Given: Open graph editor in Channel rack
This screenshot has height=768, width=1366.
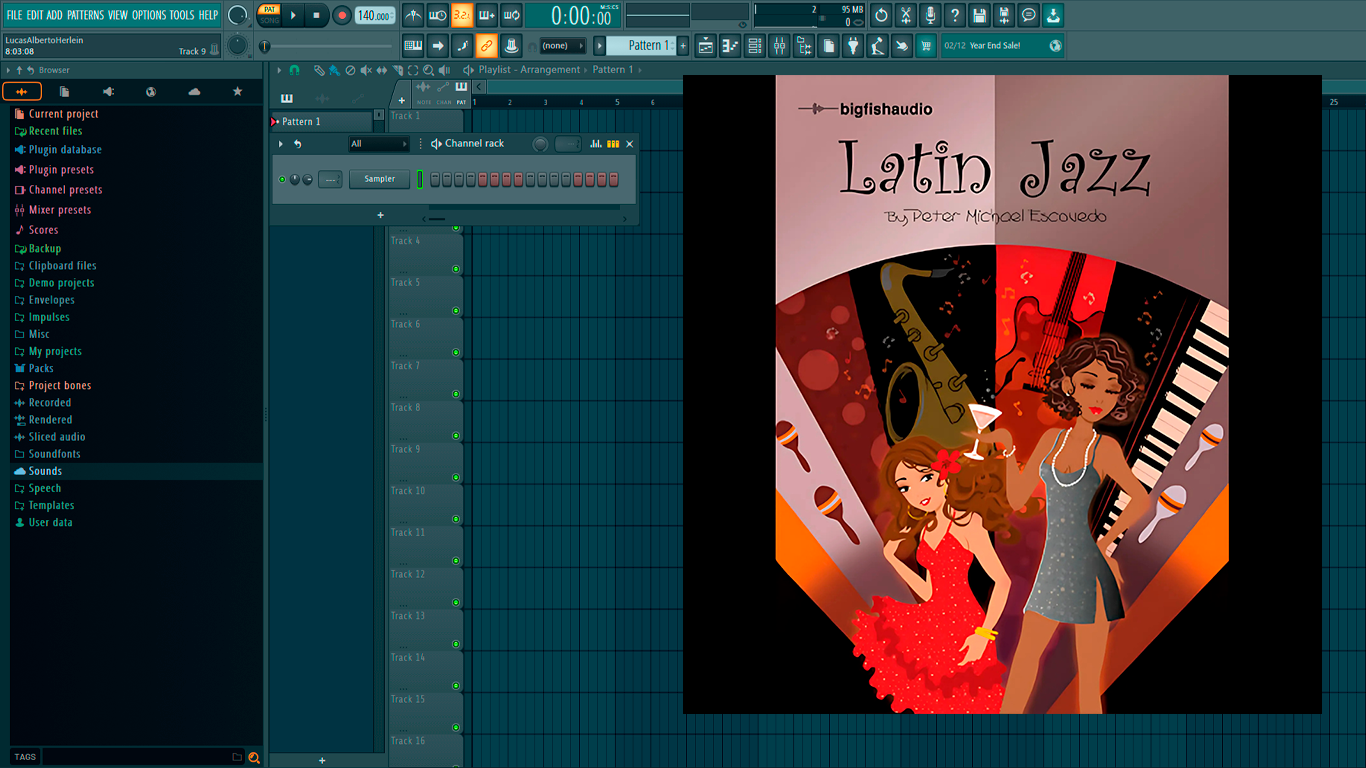Looking at the screenshot, I should 596,144.
